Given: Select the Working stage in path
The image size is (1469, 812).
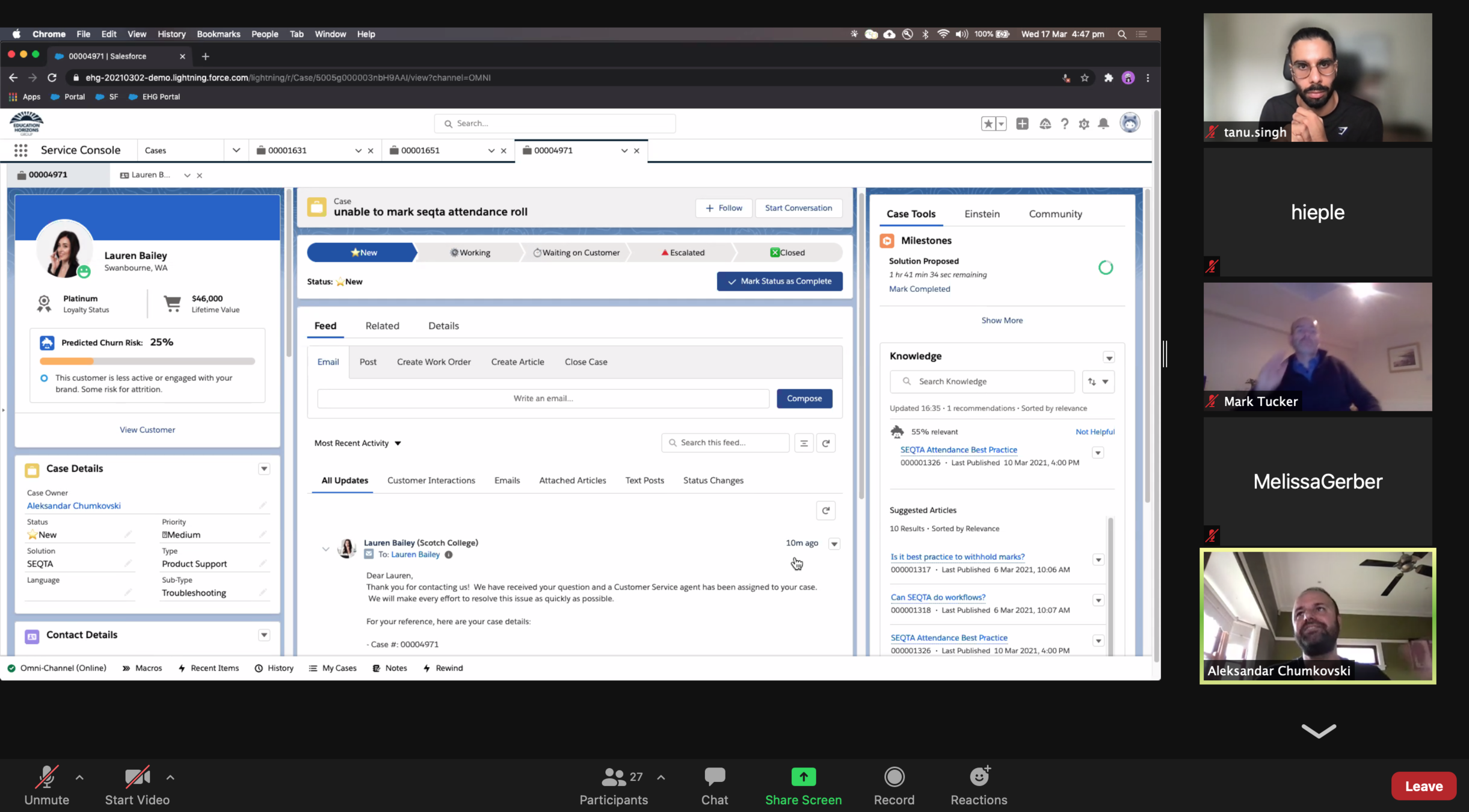Looking at the screenshot, I should tap(470, 253).
